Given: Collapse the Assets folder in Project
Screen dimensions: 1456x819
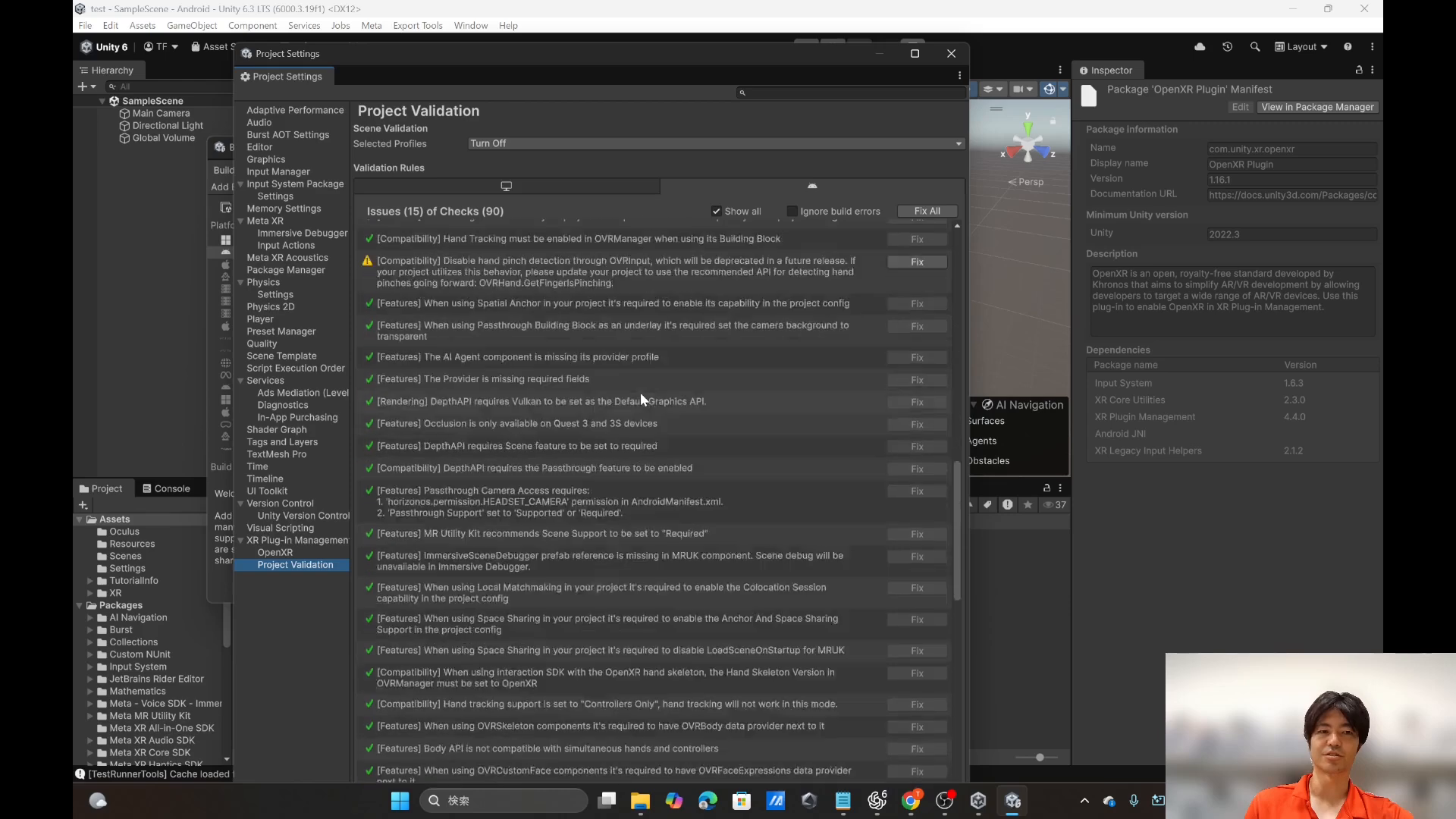Looking at the screenshot, I should [80, 519].
